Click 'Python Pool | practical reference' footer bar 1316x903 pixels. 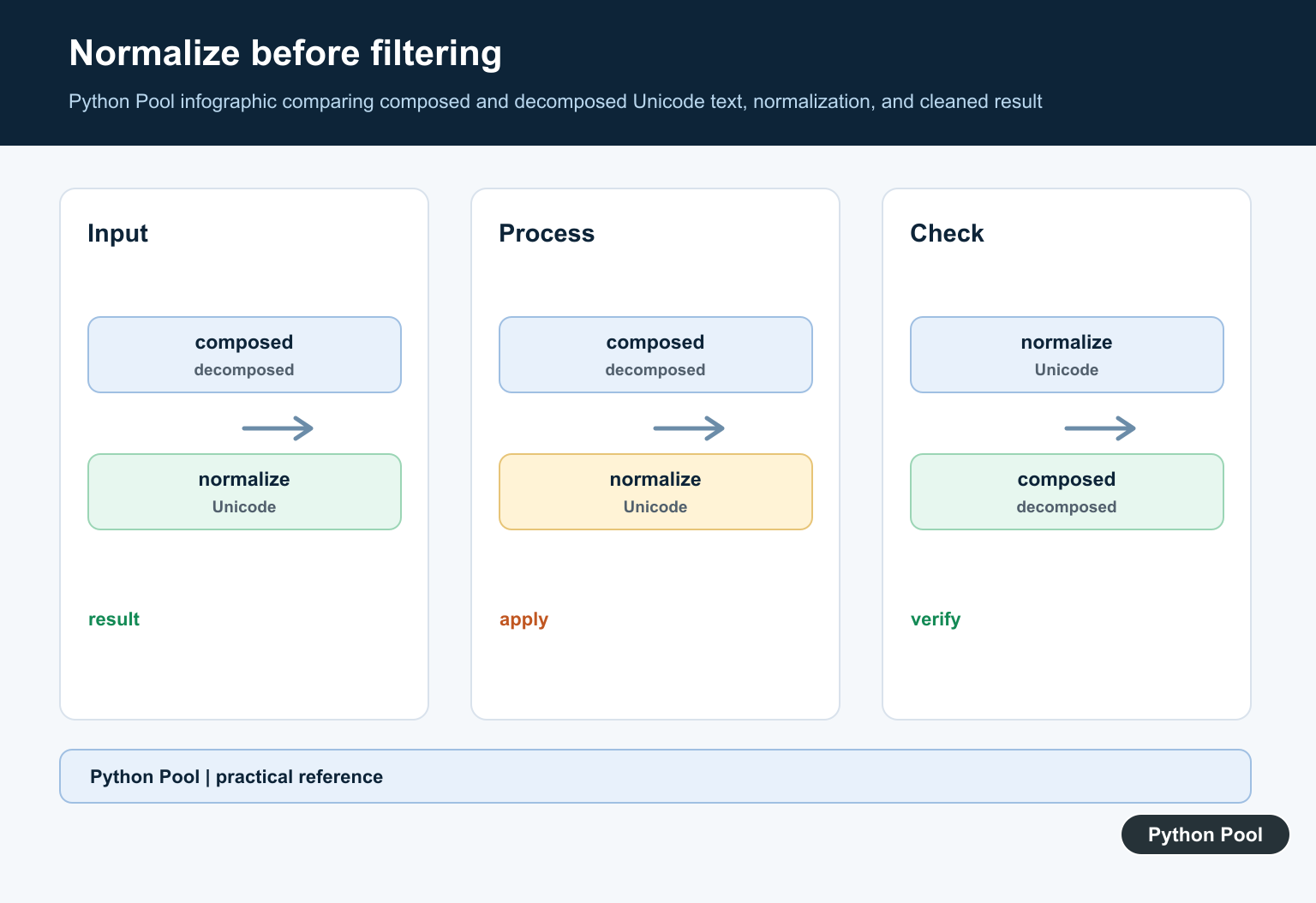pyautogui.click(x=655, y=776)
